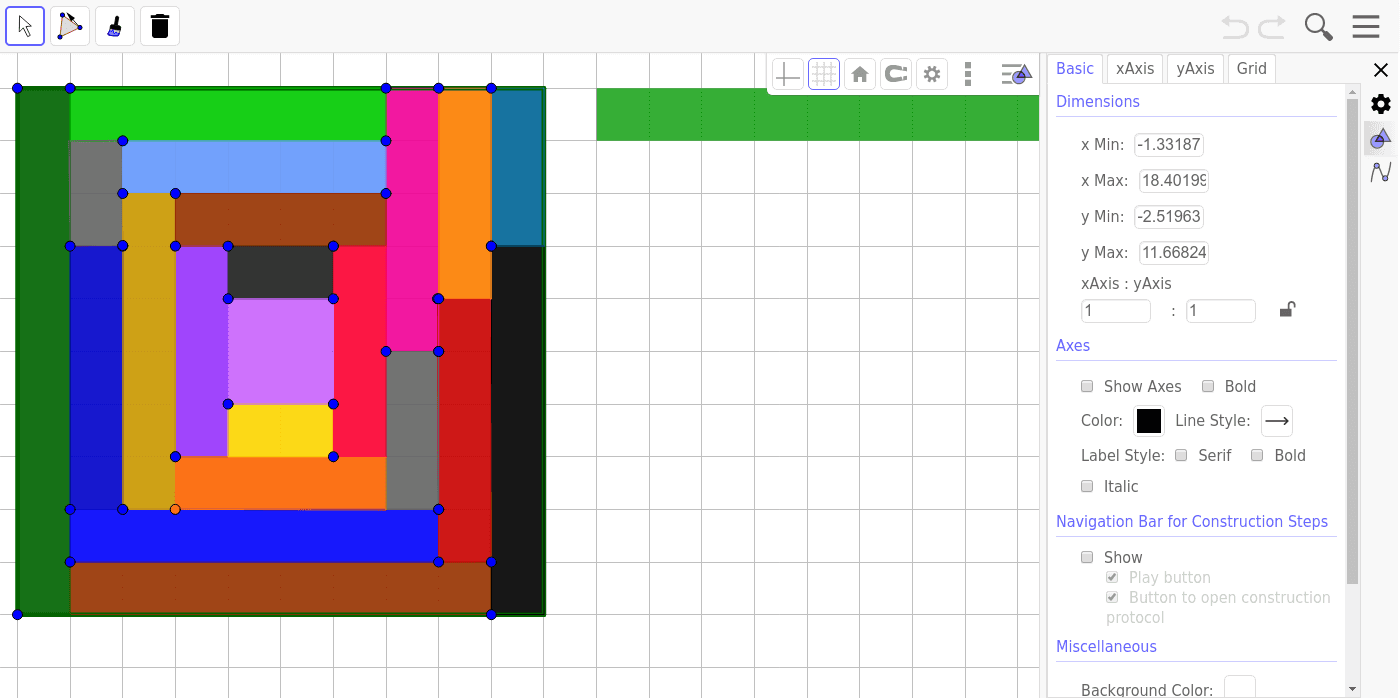
Task: Toggle the axes Bold checkbox
Action: 1208,386
